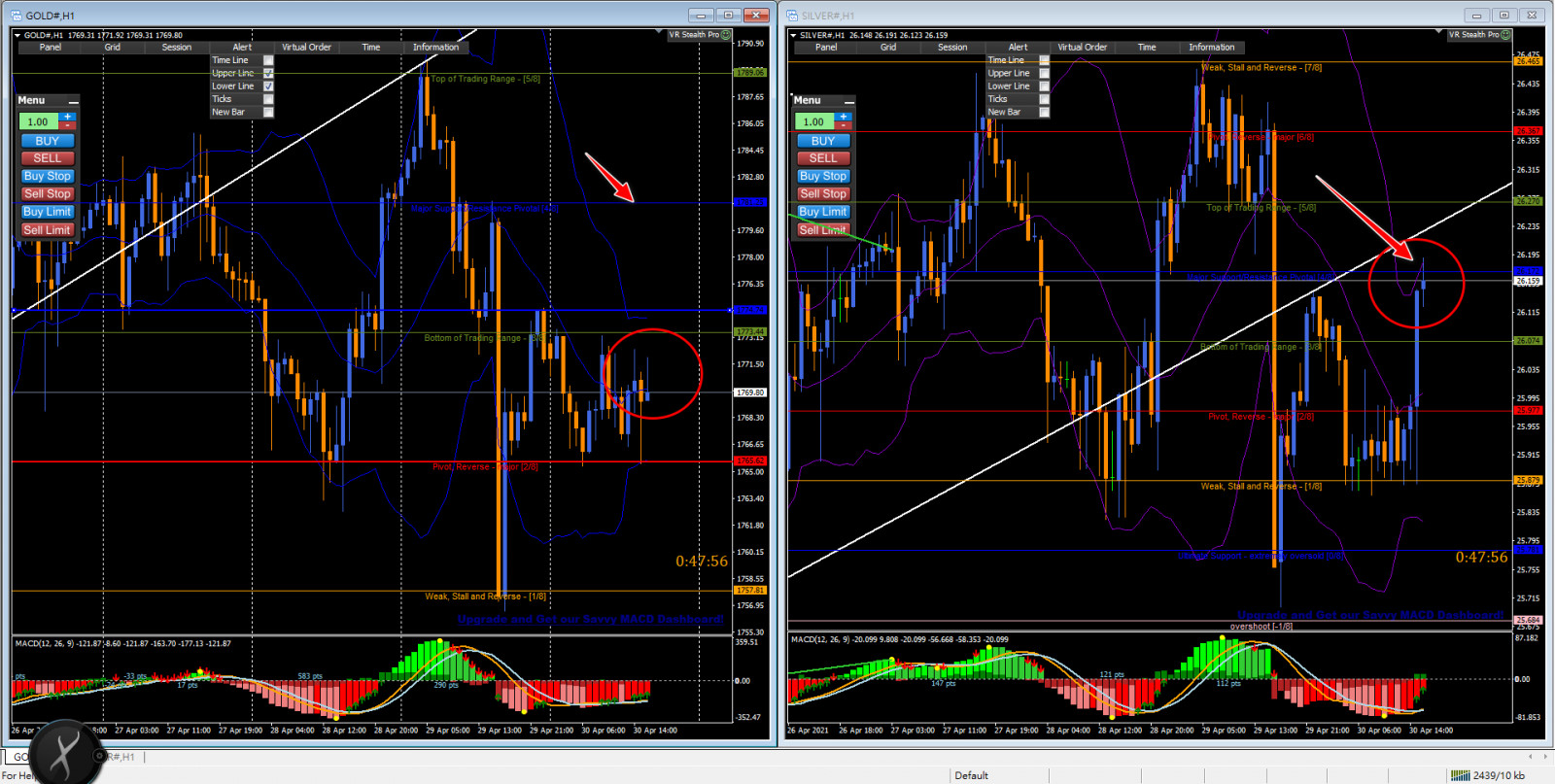Click the 2439/10 kb traffic status text
The height and width of the screenshot is (784, 1555).
(x=1499, y=775)
